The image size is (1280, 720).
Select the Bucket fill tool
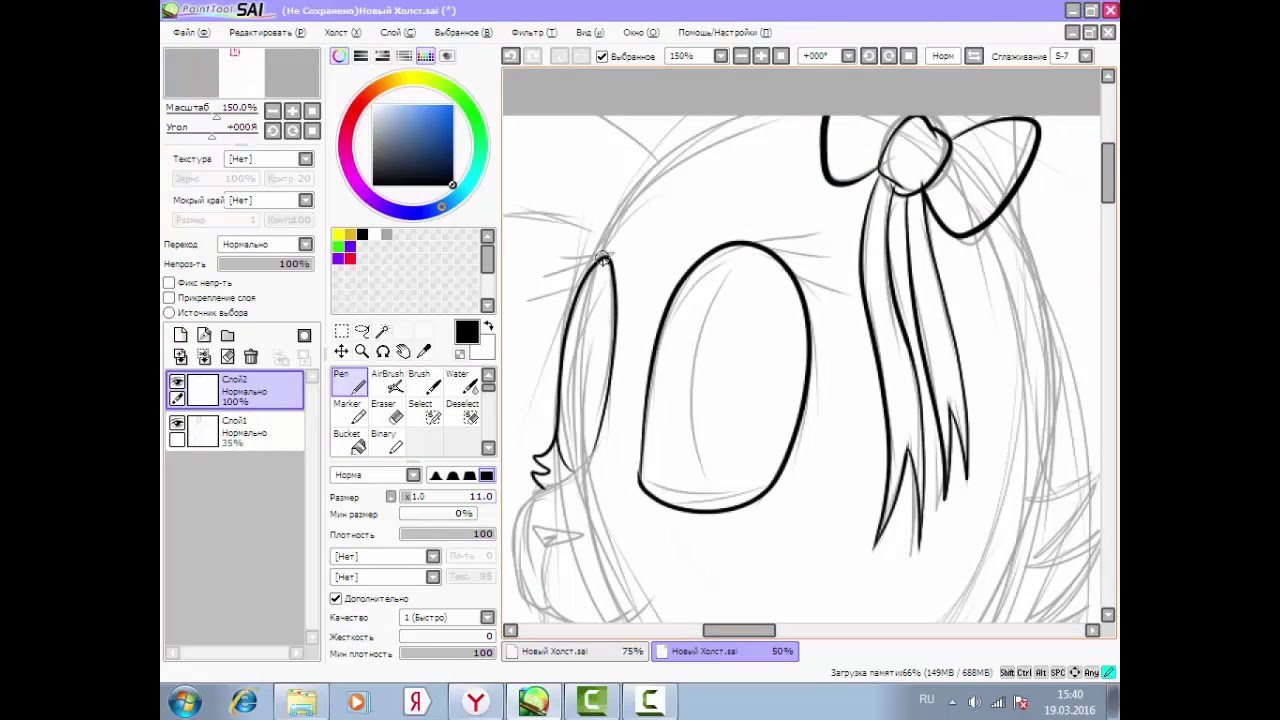[x=349, y=441]
